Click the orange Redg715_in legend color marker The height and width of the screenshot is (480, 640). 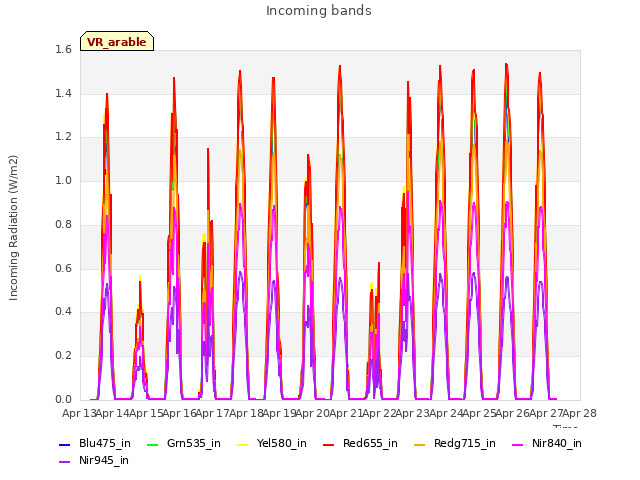(x=419, y=444)
